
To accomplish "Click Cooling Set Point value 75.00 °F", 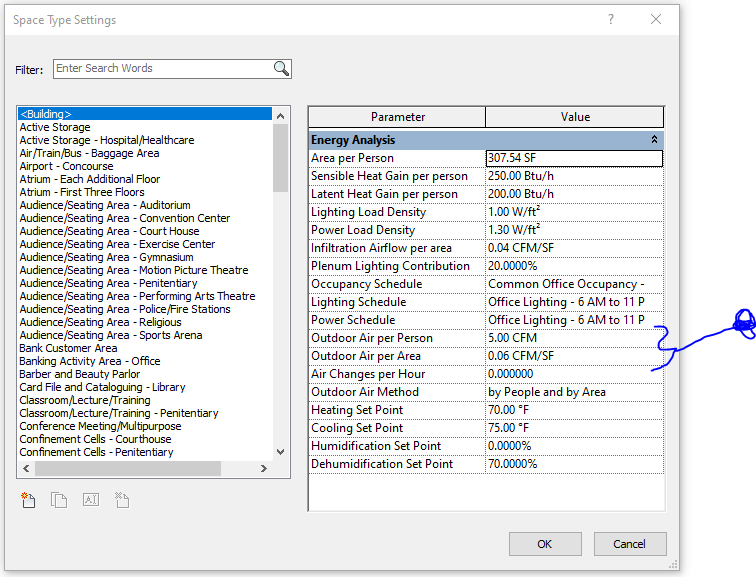I will tap(574, 428).
